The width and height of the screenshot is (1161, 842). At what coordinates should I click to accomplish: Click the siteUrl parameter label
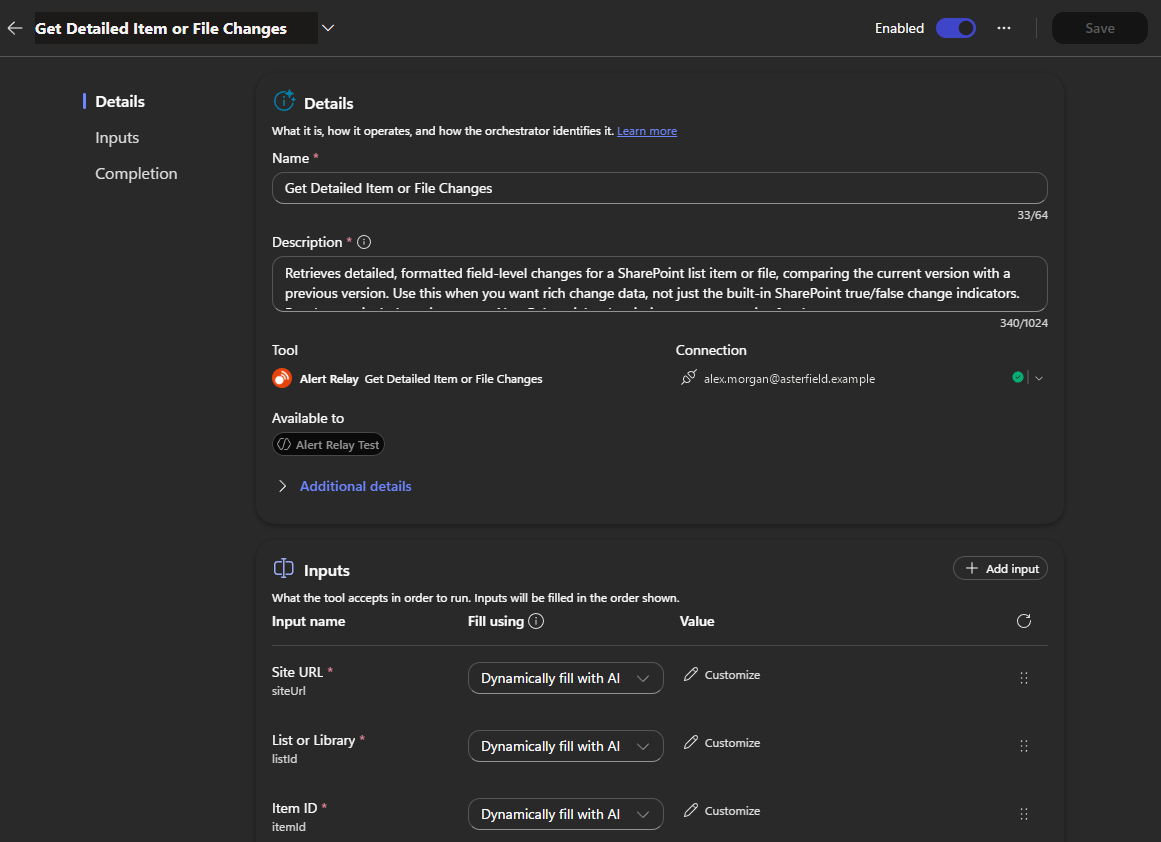pyautogui.click(x=289, y=691)
